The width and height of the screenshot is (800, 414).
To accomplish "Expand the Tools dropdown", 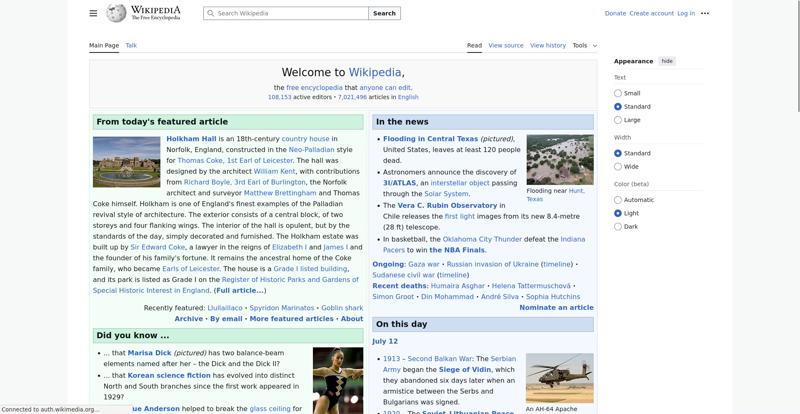I will point(584,45).
